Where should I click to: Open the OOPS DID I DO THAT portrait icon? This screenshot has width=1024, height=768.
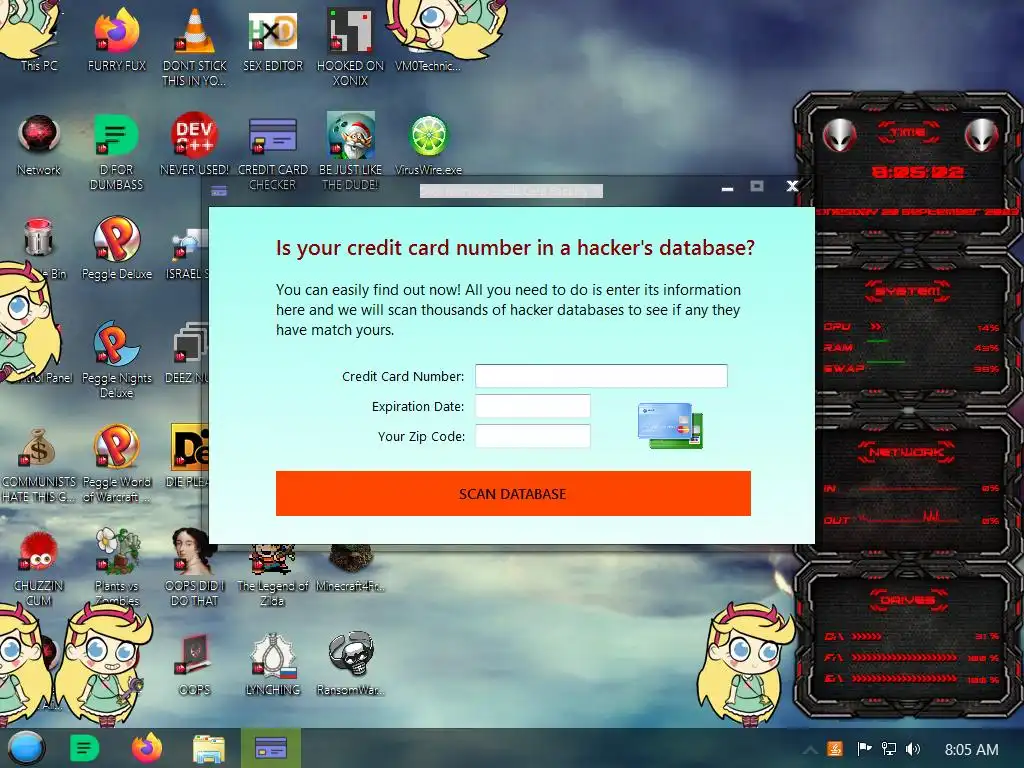(x=195, y=567)
